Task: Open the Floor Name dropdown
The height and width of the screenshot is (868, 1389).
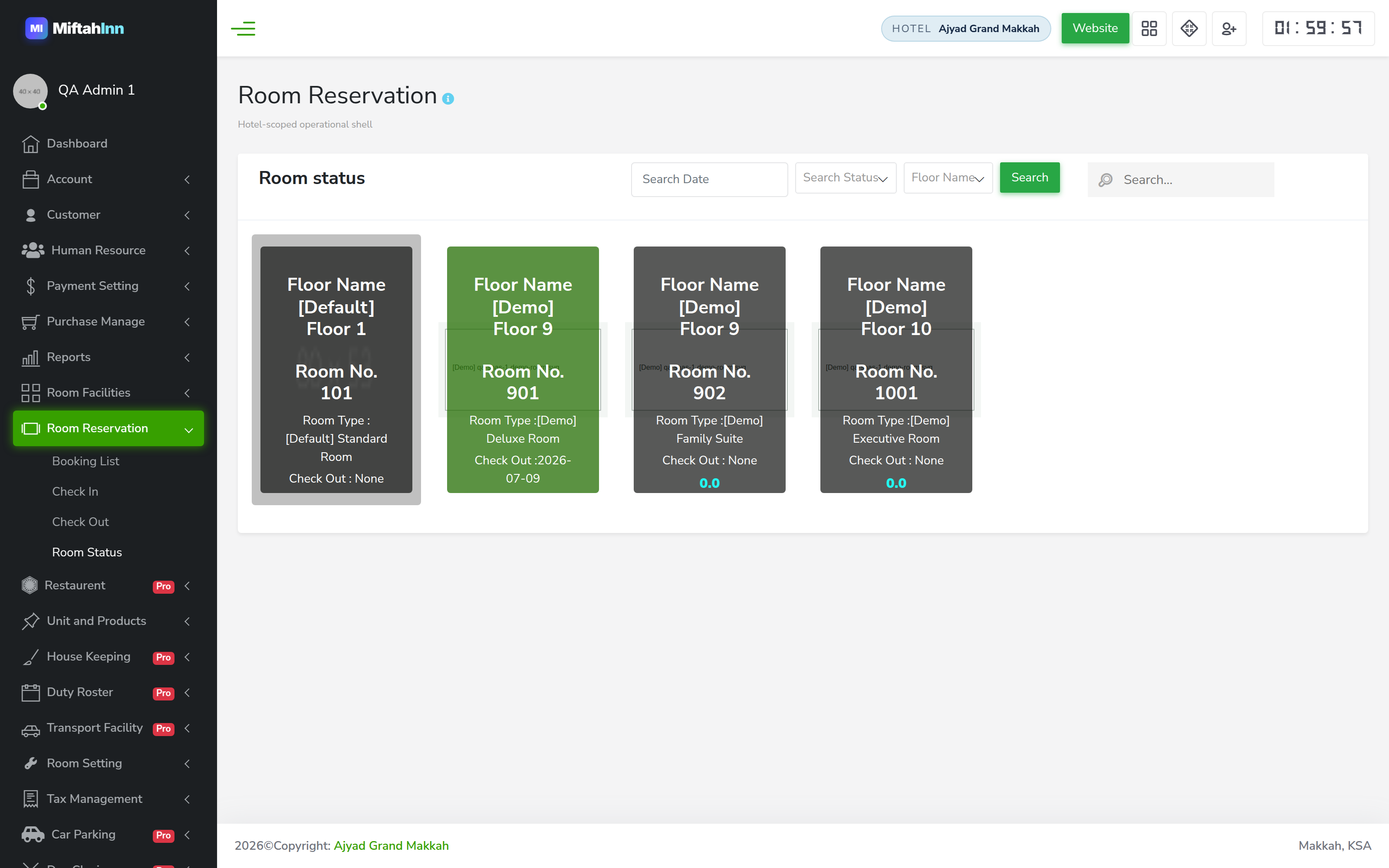Action: pyautogui.click(x=948, y=178)
